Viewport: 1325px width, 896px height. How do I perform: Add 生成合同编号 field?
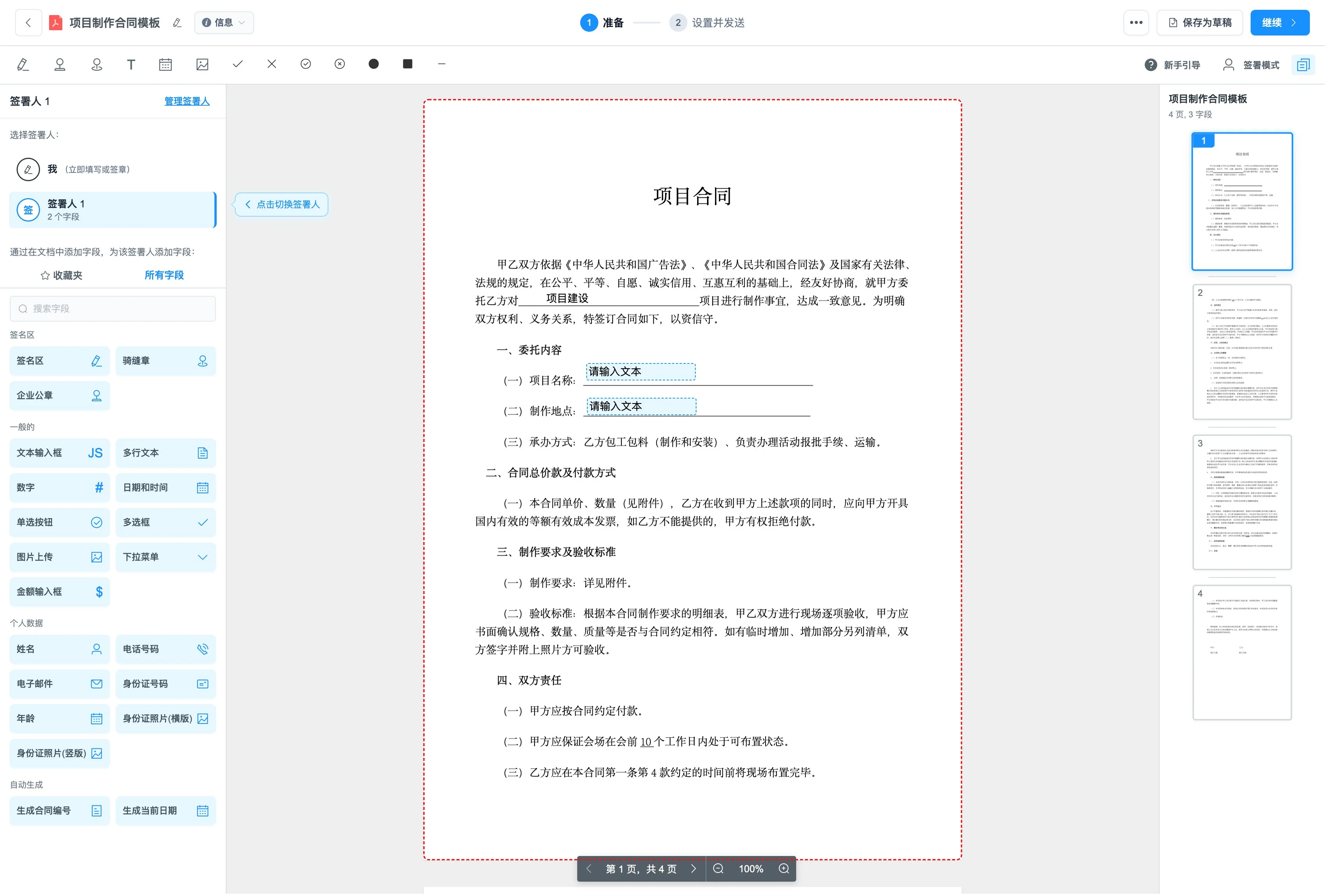pos(60,811)
